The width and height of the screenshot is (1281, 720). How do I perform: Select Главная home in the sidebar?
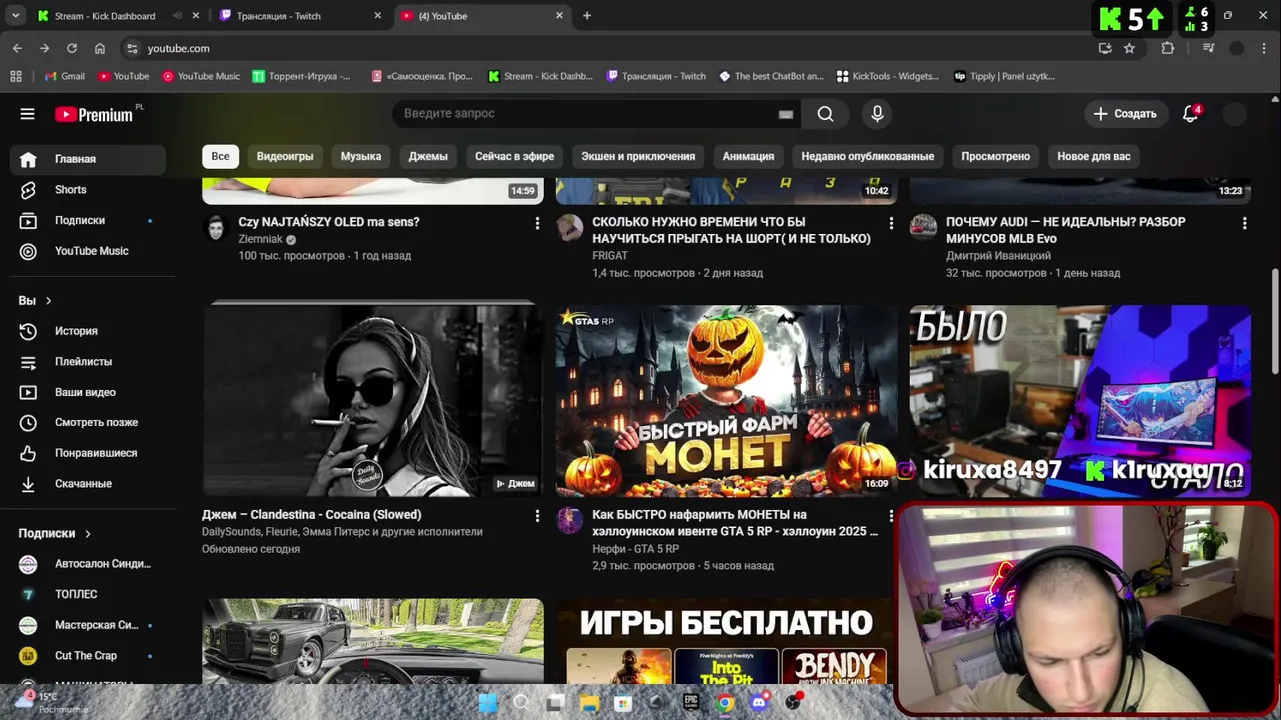tap(88, 159)
